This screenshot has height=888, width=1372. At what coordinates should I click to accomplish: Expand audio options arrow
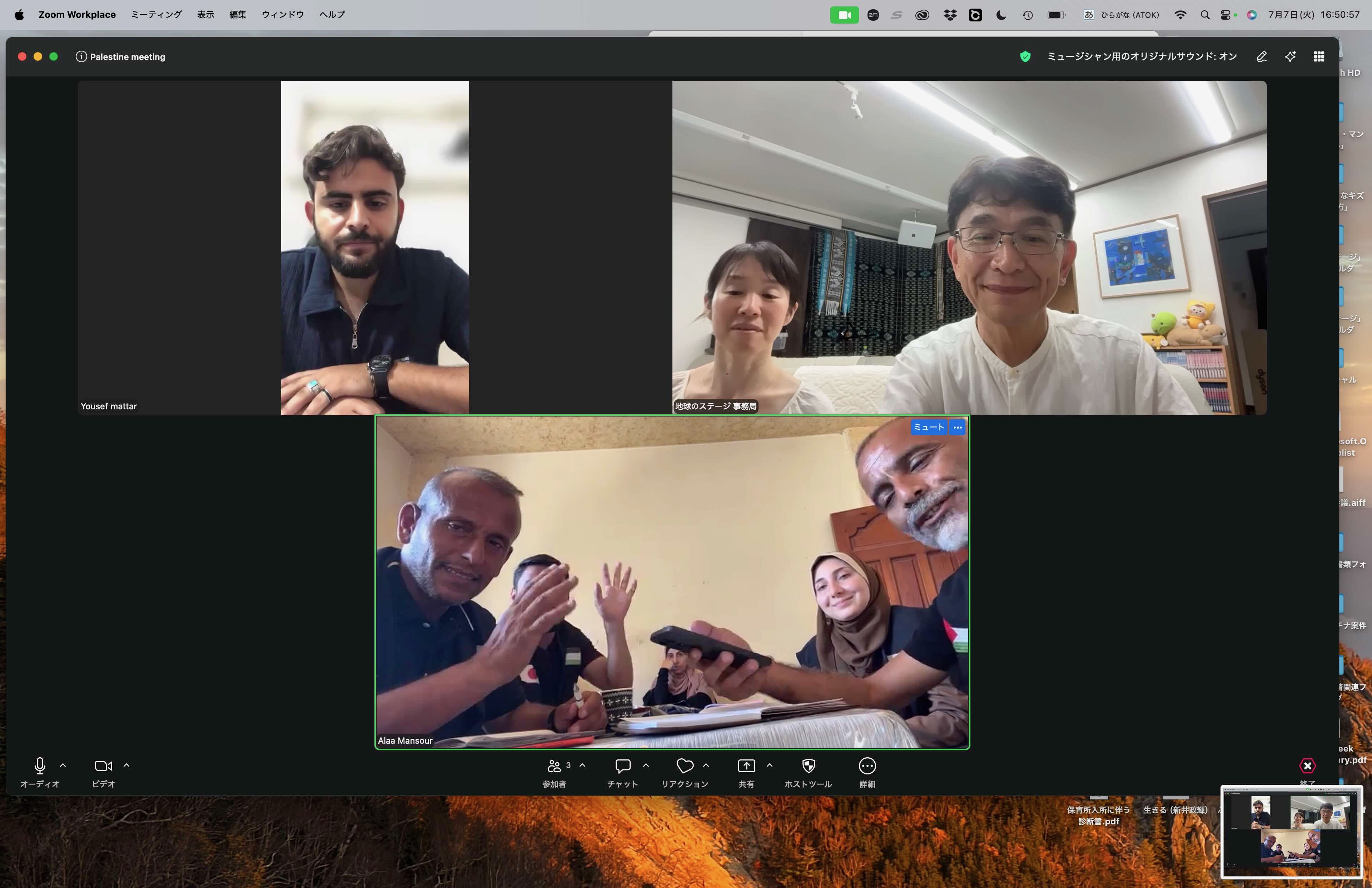point(63,765)
